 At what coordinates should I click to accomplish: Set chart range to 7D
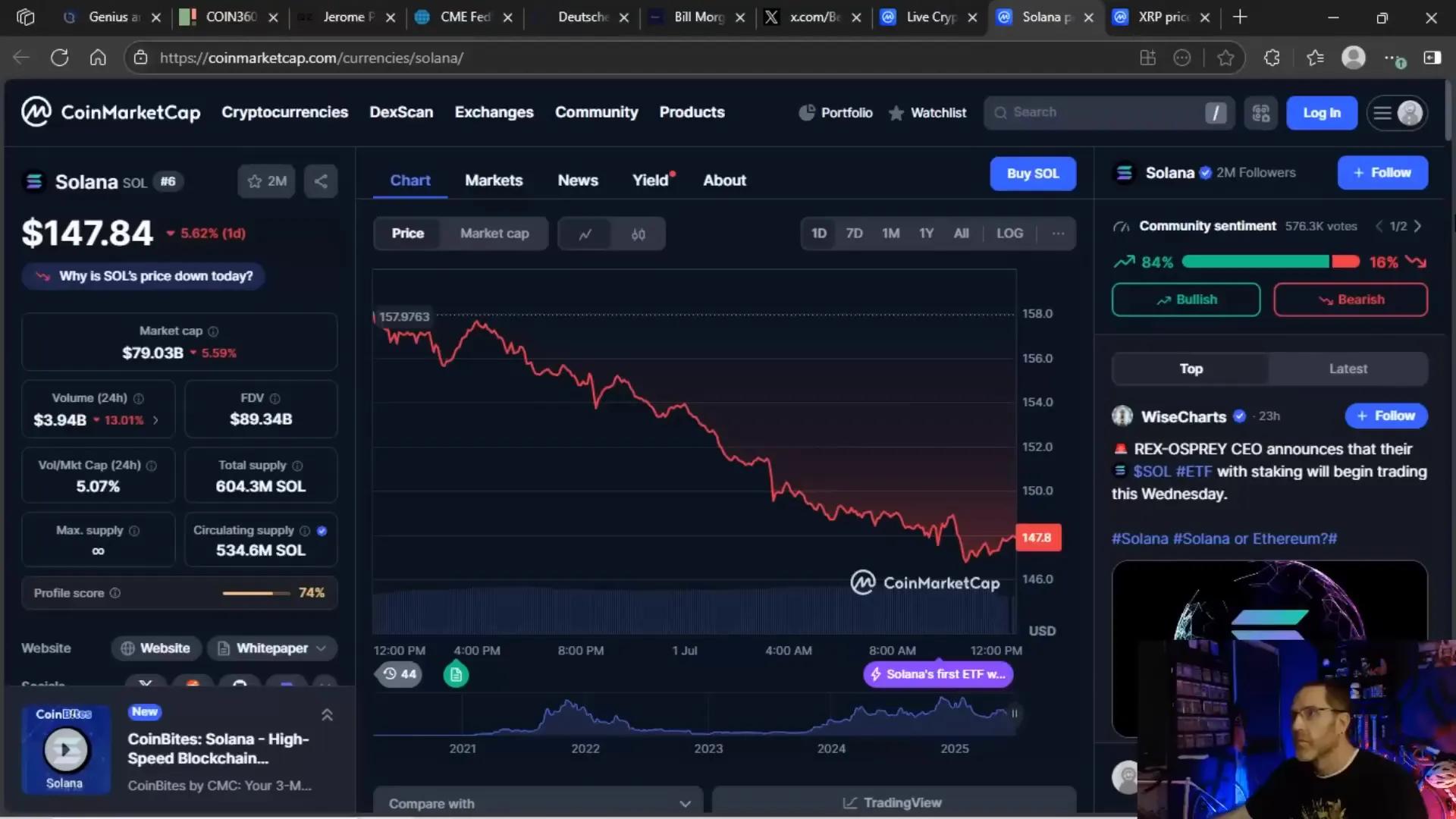[x=854, y=234]
